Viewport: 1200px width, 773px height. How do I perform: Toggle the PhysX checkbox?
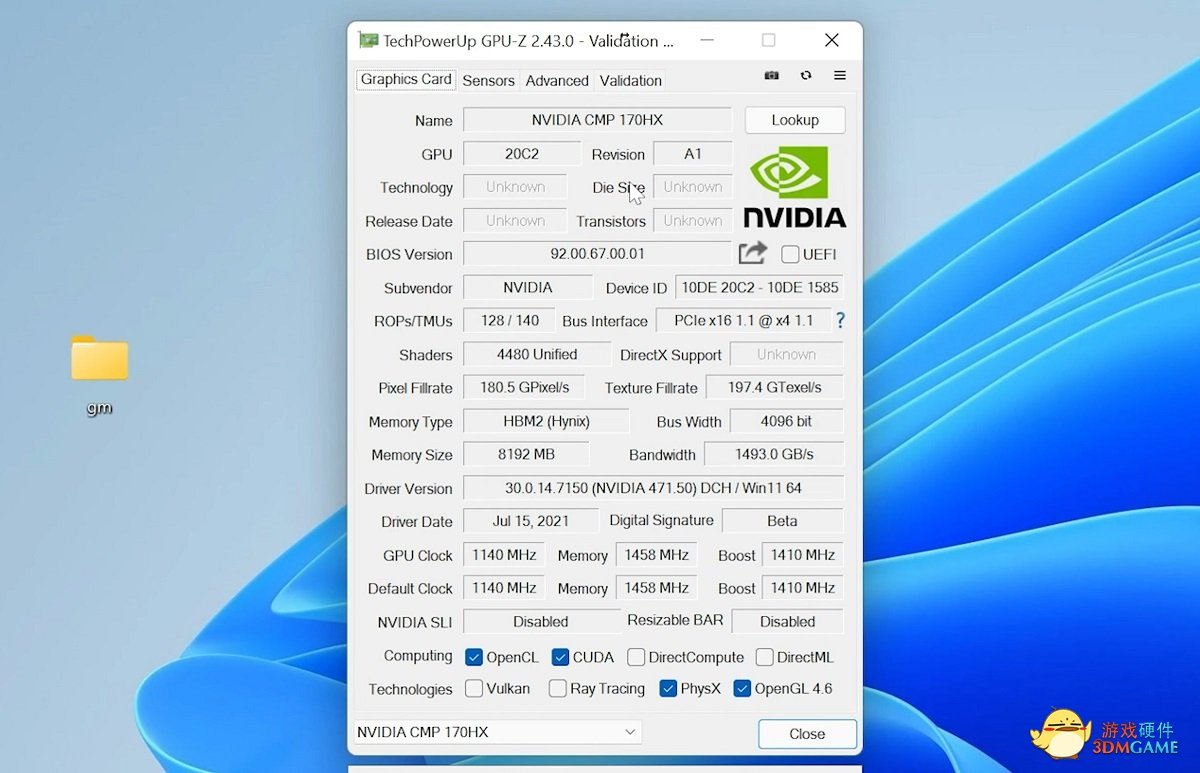(x=668, y=688)
